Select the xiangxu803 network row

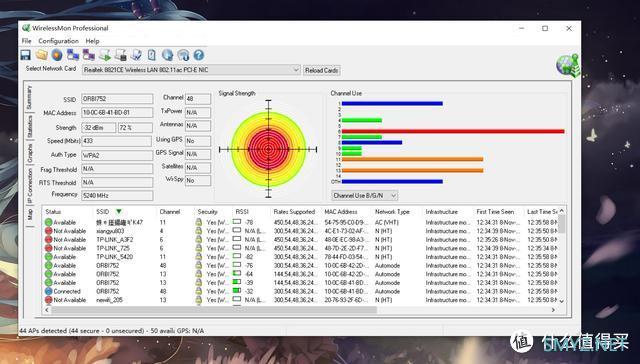[x=300, y=231]
